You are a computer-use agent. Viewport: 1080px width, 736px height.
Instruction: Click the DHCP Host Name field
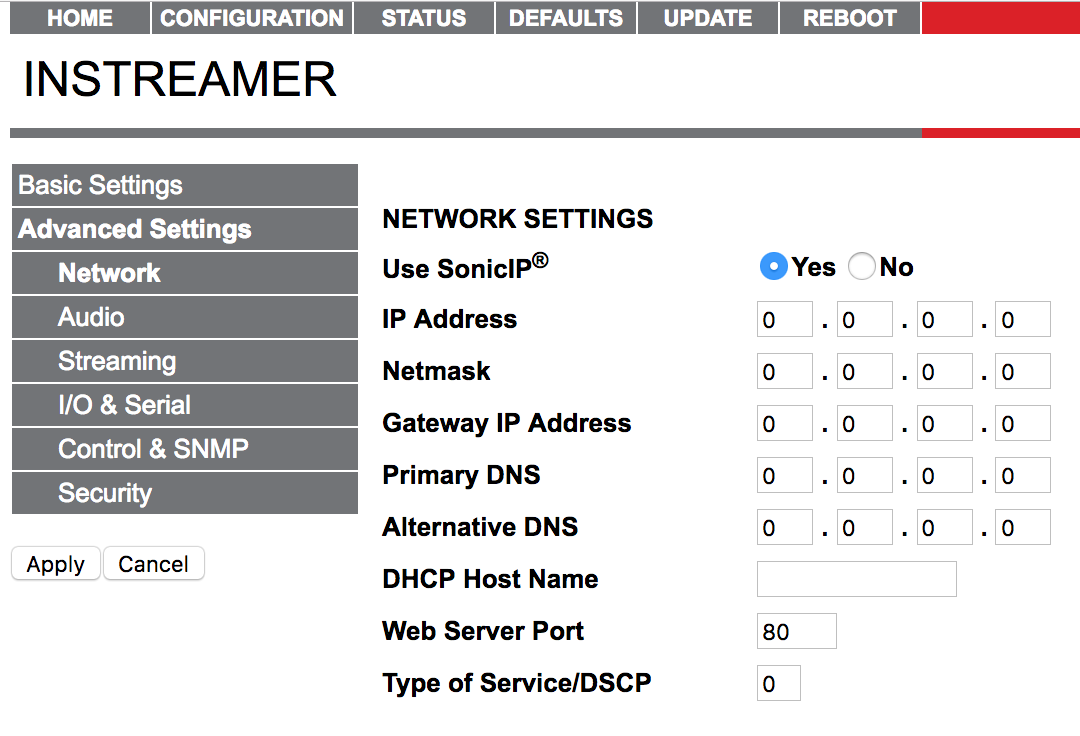click(857, 579)
